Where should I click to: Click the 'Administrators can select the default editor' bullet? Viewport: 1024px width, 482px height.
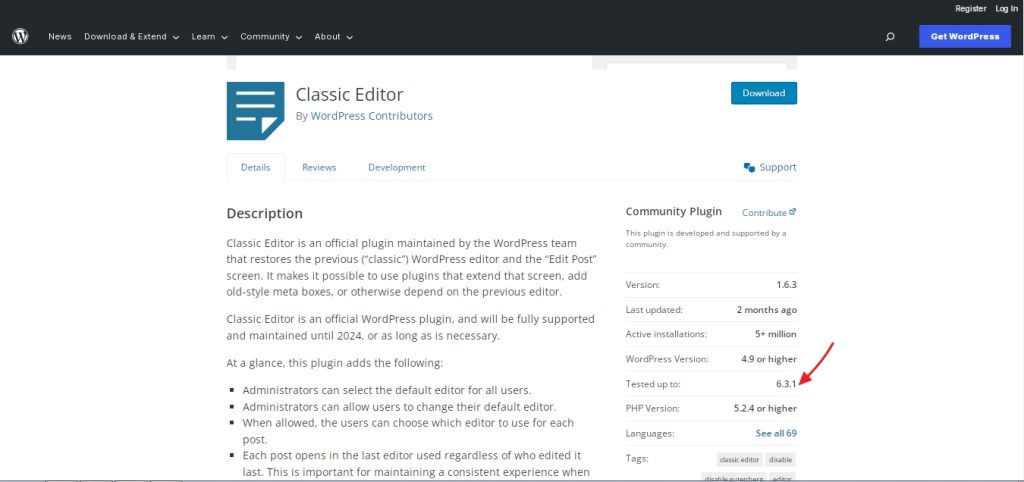pos(387,390)
